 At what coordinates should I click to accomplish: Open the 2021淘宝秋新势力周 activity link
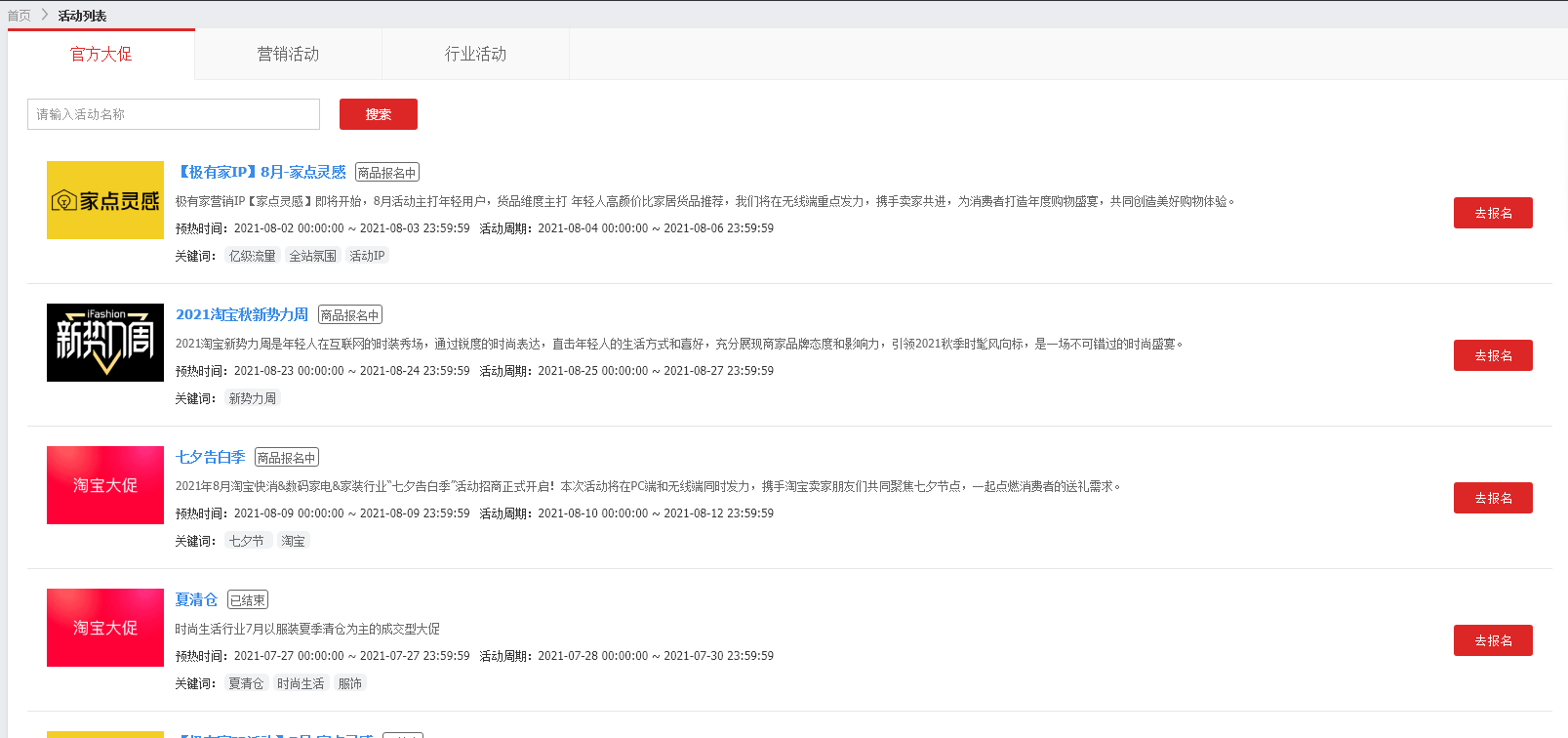tap(242, 314)
